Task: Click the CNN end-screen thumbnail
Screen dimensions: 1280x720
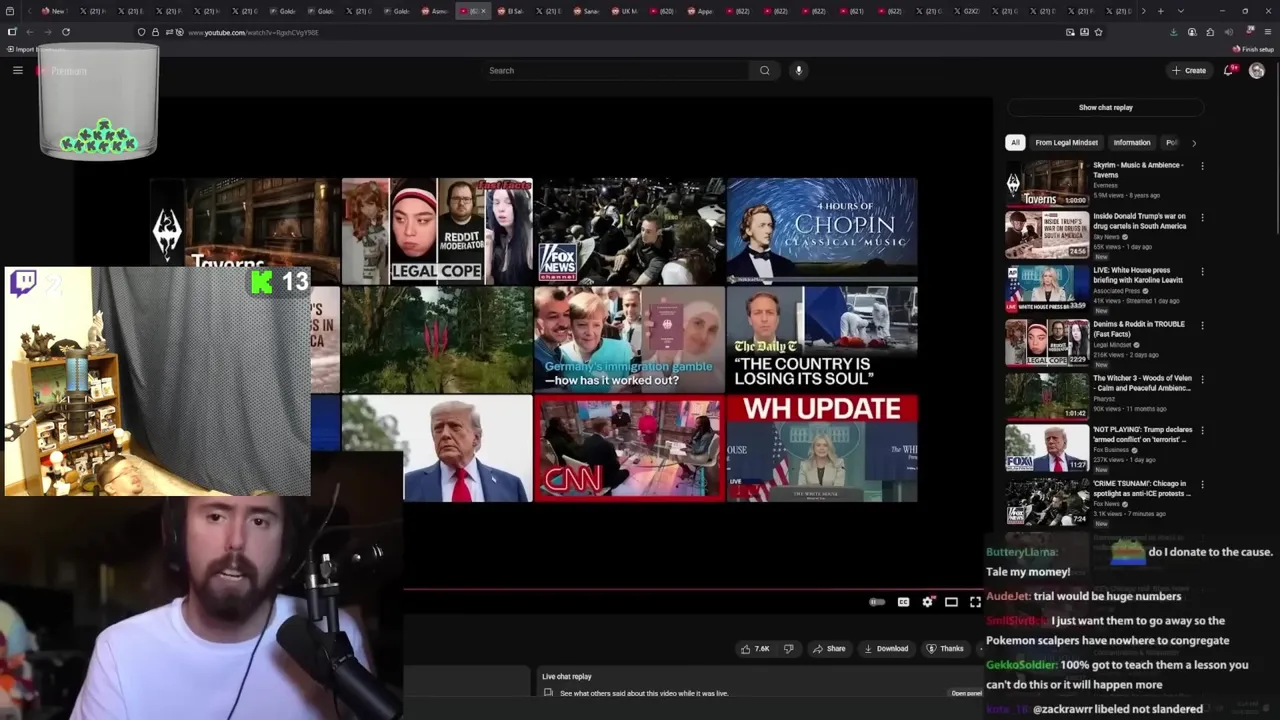Action: 629,448
